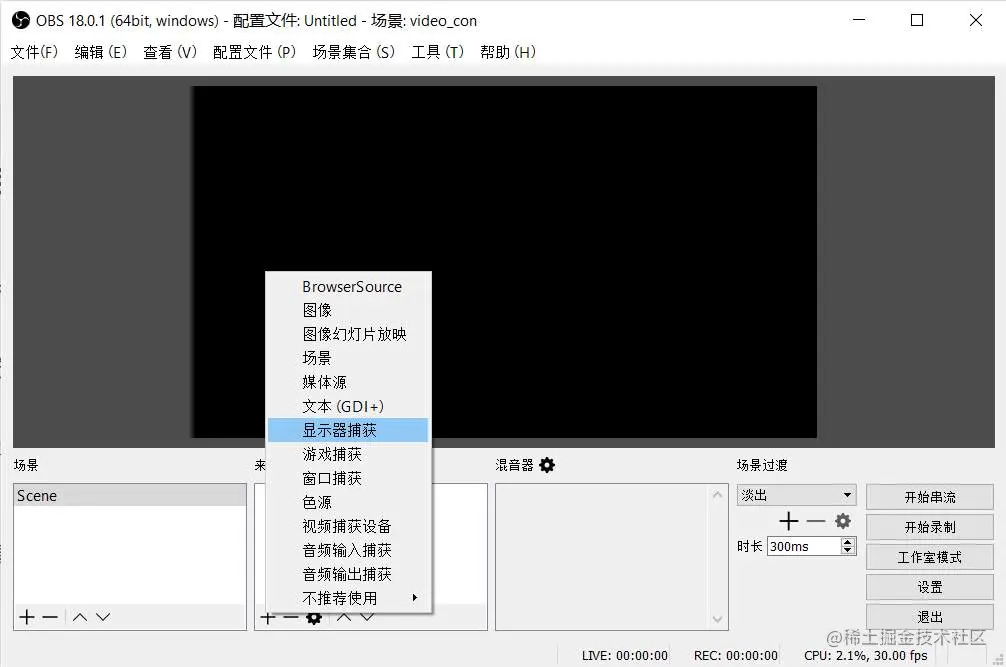Viewport: 1006px width, 667px height.
Task: Open the 查看(V) menu
Action: [x=170, y=52]
